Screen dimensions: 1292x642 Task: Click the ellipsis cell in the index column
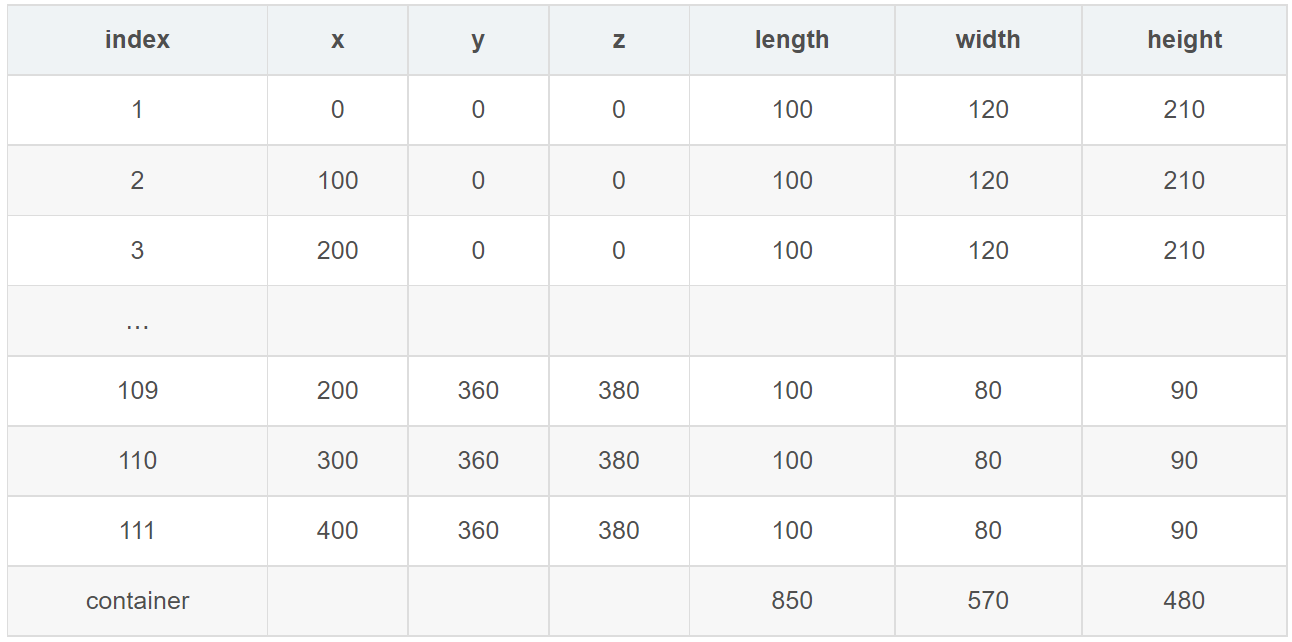[x=137, y=321]
